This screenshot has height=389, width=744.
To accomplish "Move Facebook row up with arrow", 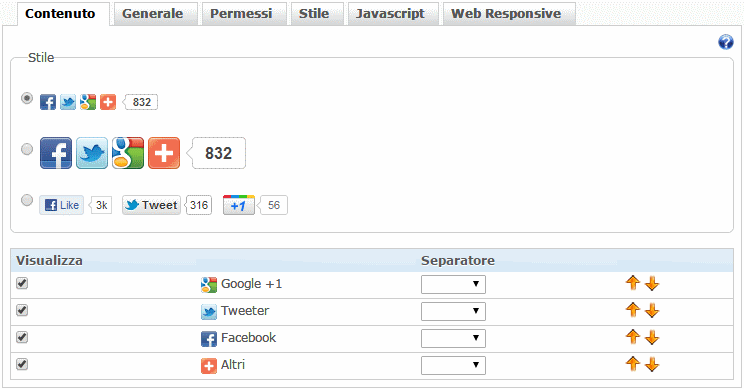I will tap(632, 337).
